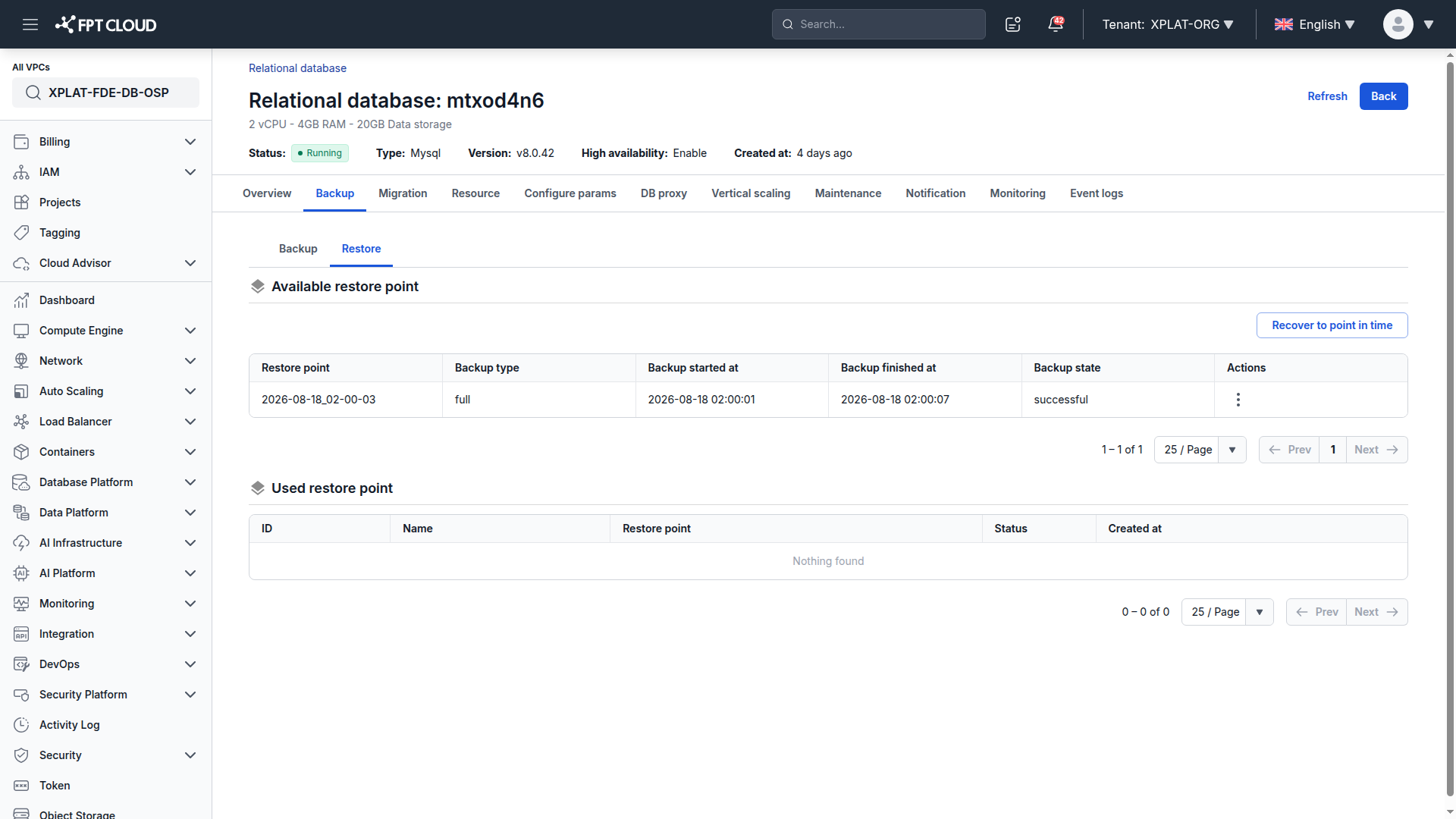Click the AI Infrastructure icon
This screenshot has height=819, width=1456.
21,543
